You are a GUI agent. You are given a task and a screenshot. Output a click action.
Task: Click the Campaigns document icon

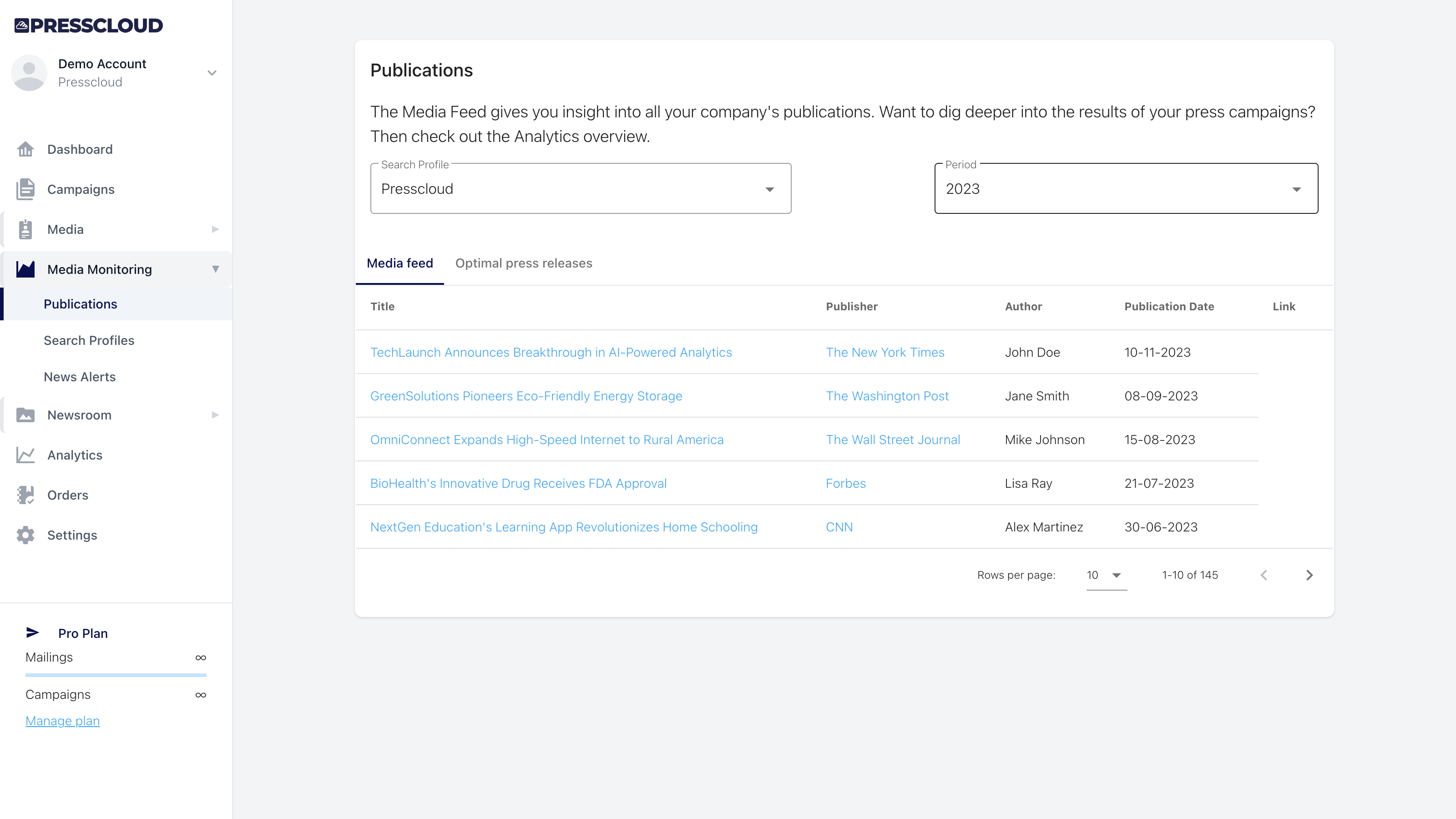click(x=25, y=189)
